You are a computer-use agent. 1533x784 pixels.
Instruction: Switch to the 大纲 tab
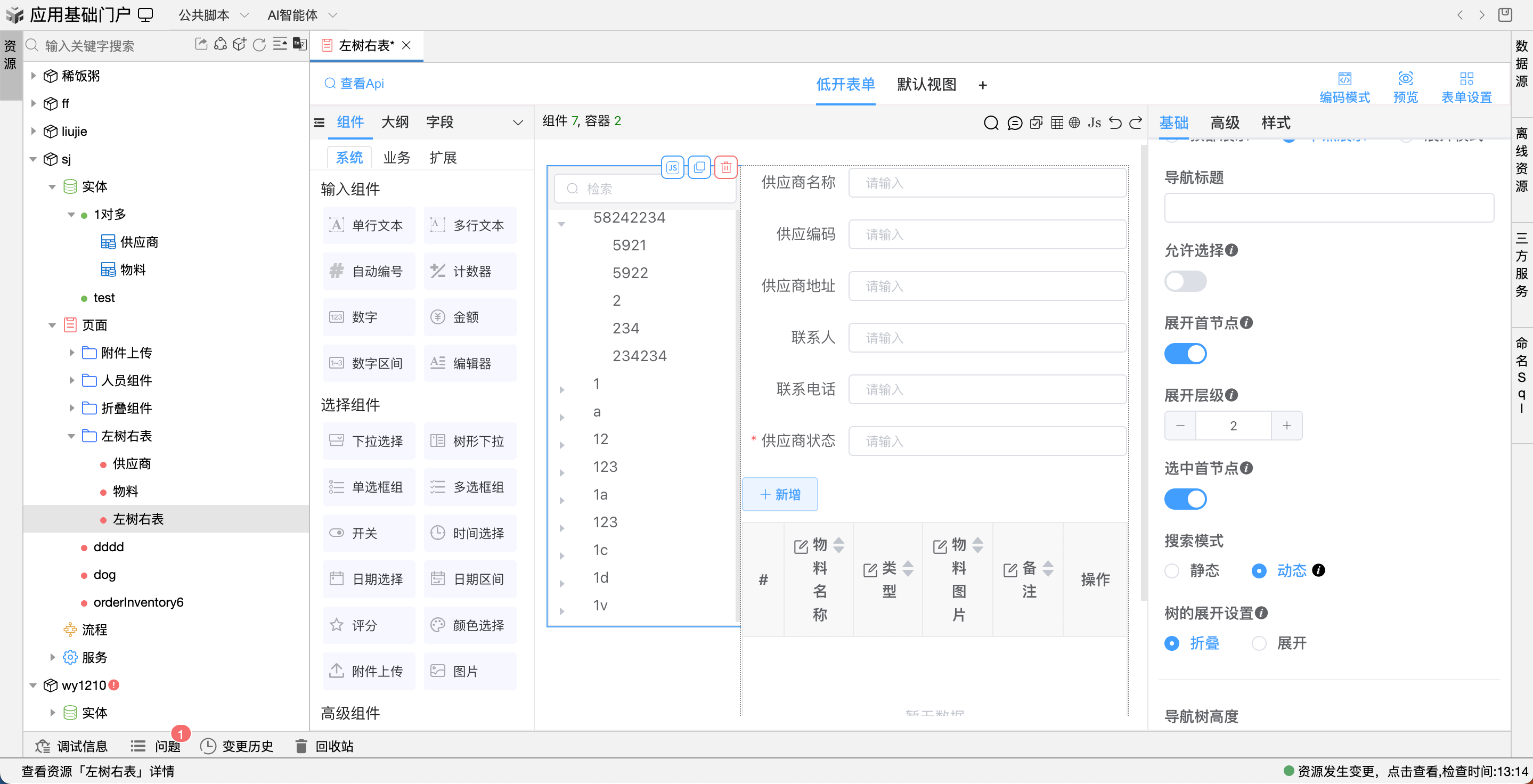click(x=395, y=123)
